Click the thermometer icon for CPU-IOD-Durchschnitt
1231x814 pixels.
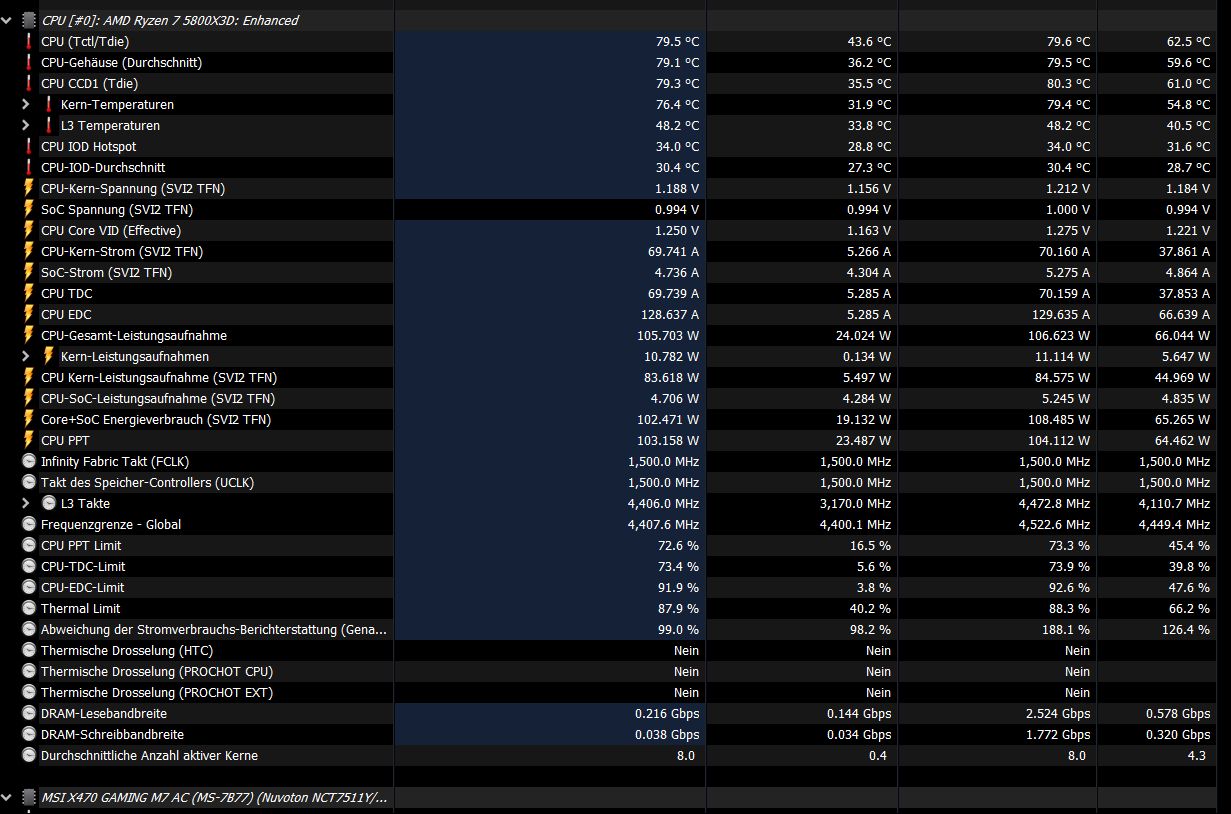pos(28,167)
